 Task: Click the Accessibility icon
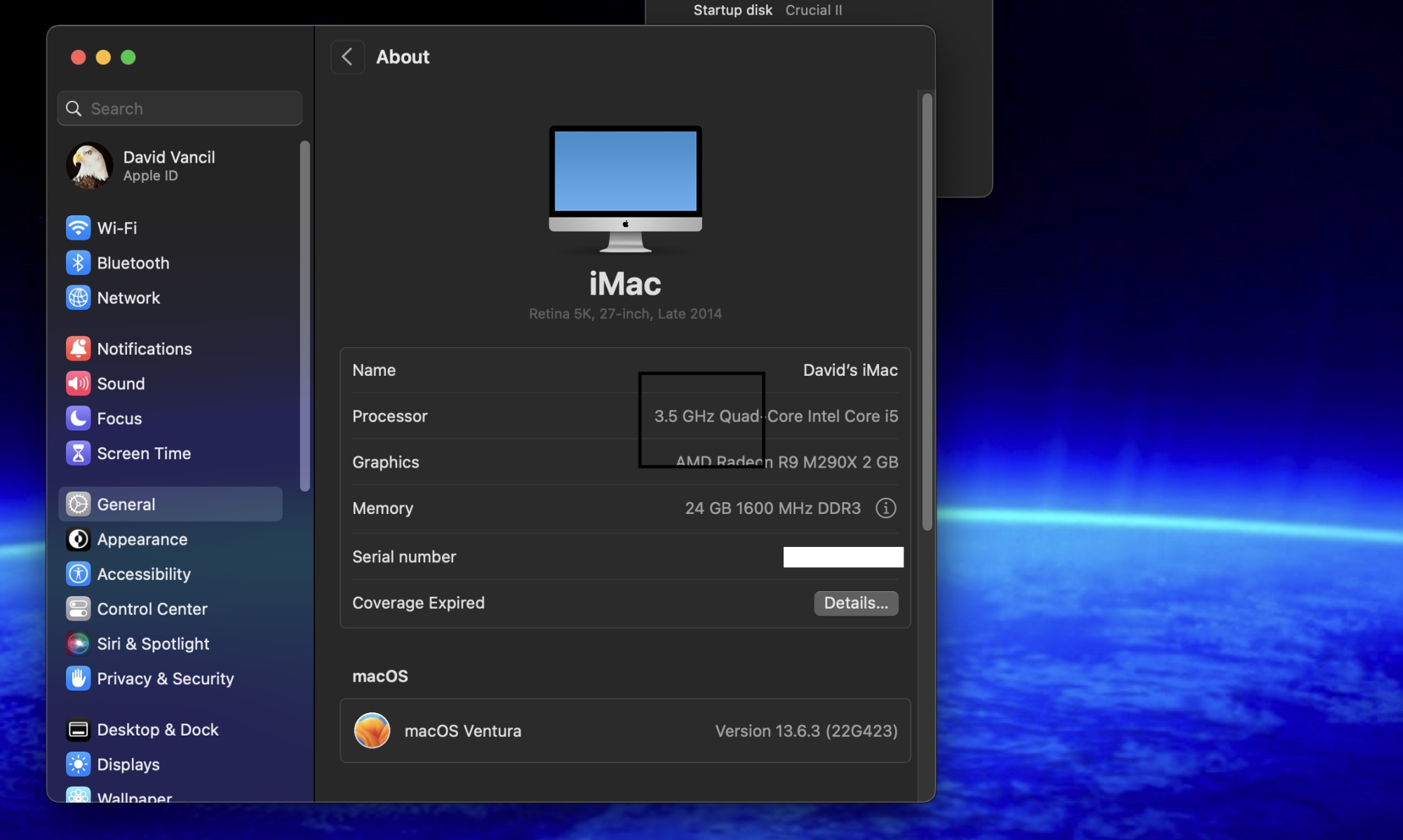point(78,574)
